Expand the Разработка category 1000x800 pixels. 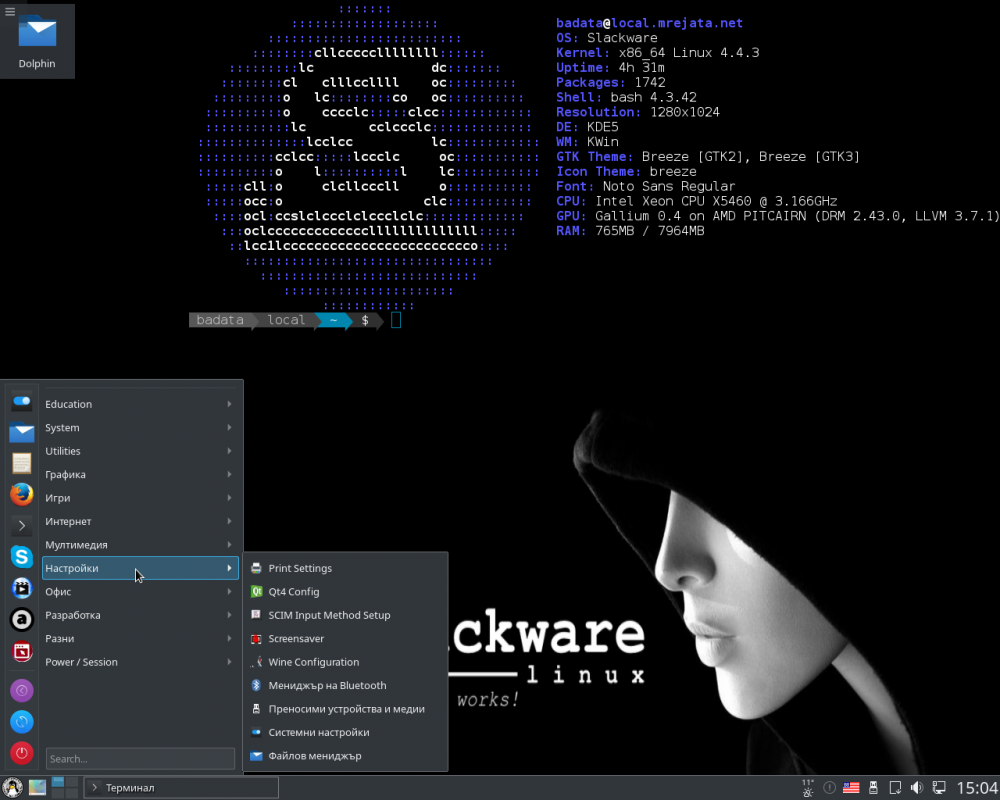pyautogui.click(x=140, y=615)
